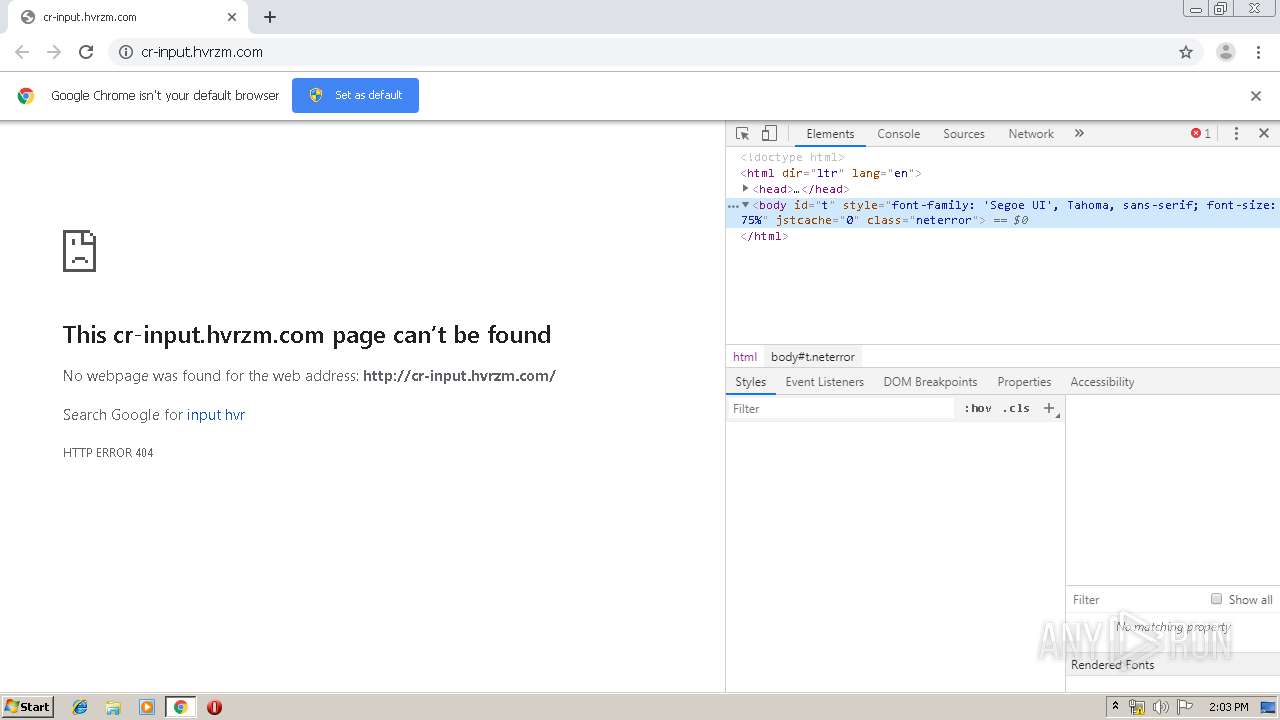Click the volume speaker tray icon
Image resolution: width=1280 pixels, height=720 pixels.
[x=1161, y=707]
